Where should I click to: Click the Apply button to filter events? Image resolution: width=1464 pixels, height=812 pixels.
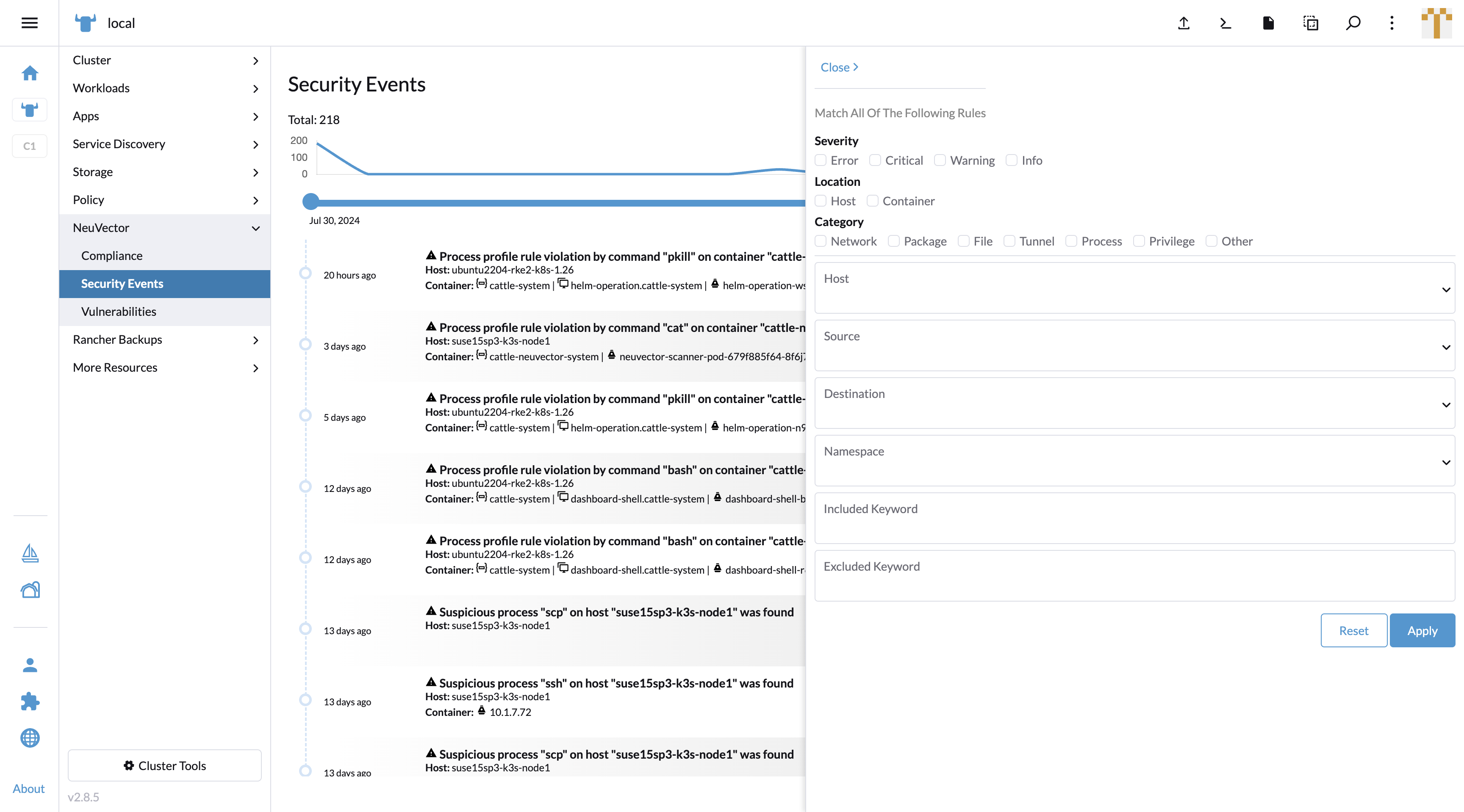(1422, 630)
